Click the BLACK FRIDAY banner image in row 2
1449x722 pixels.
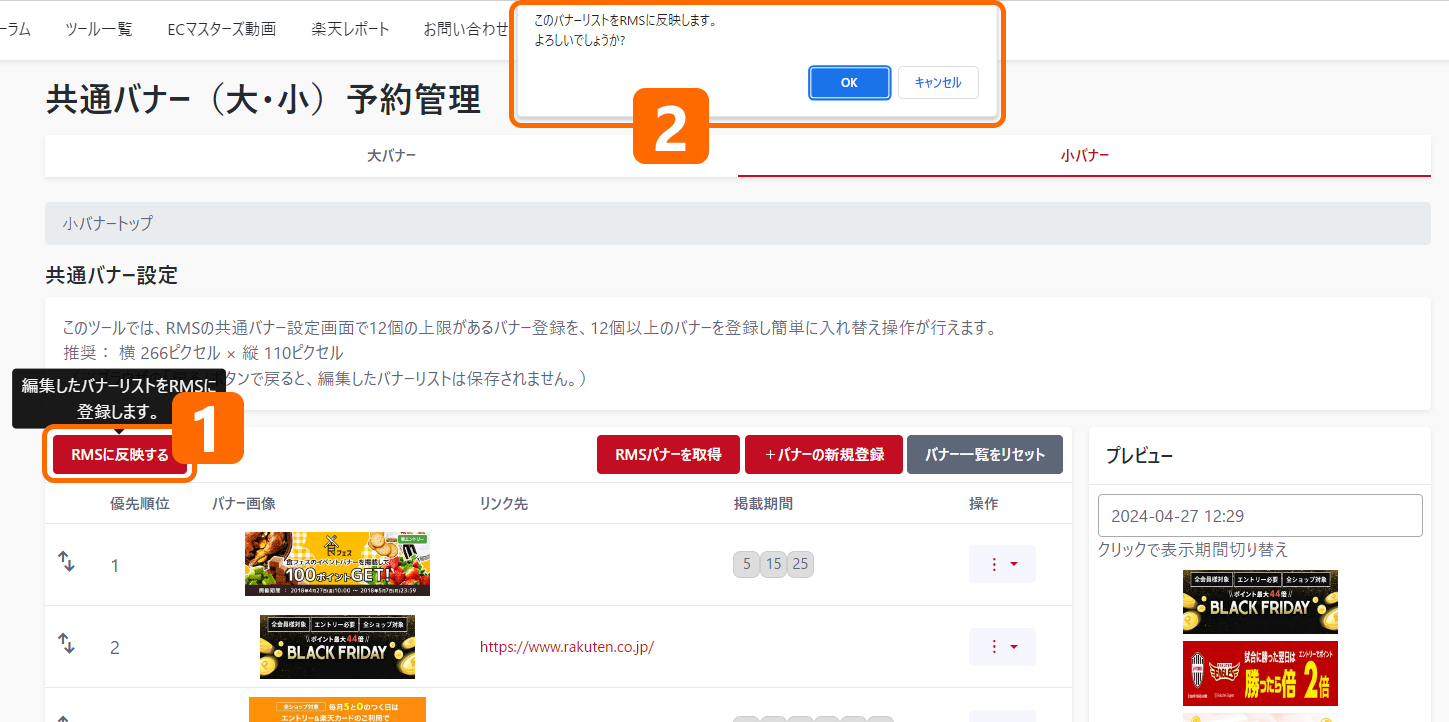[x=337, y=647]
